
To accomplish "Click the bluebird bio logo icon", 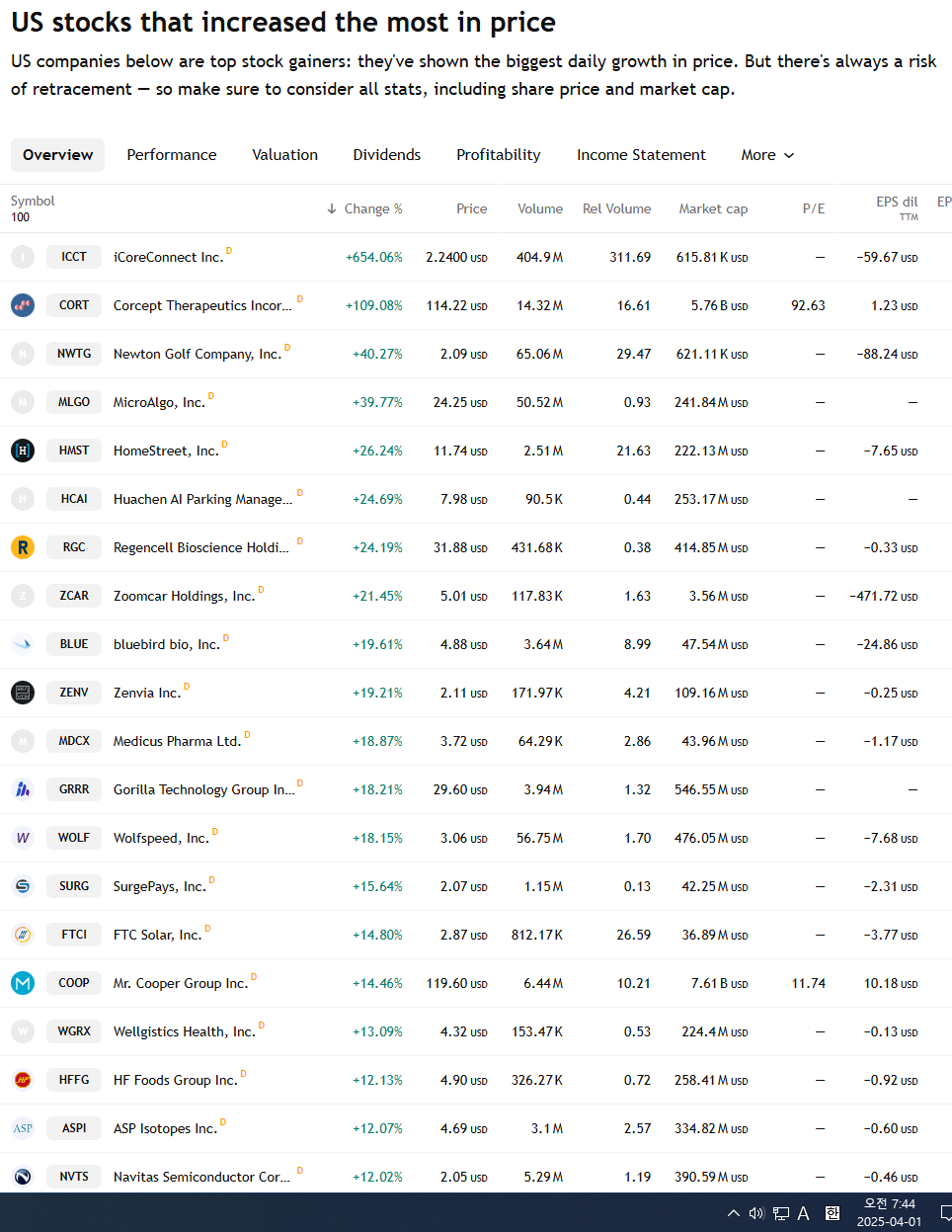I will [x=23, y=644].
